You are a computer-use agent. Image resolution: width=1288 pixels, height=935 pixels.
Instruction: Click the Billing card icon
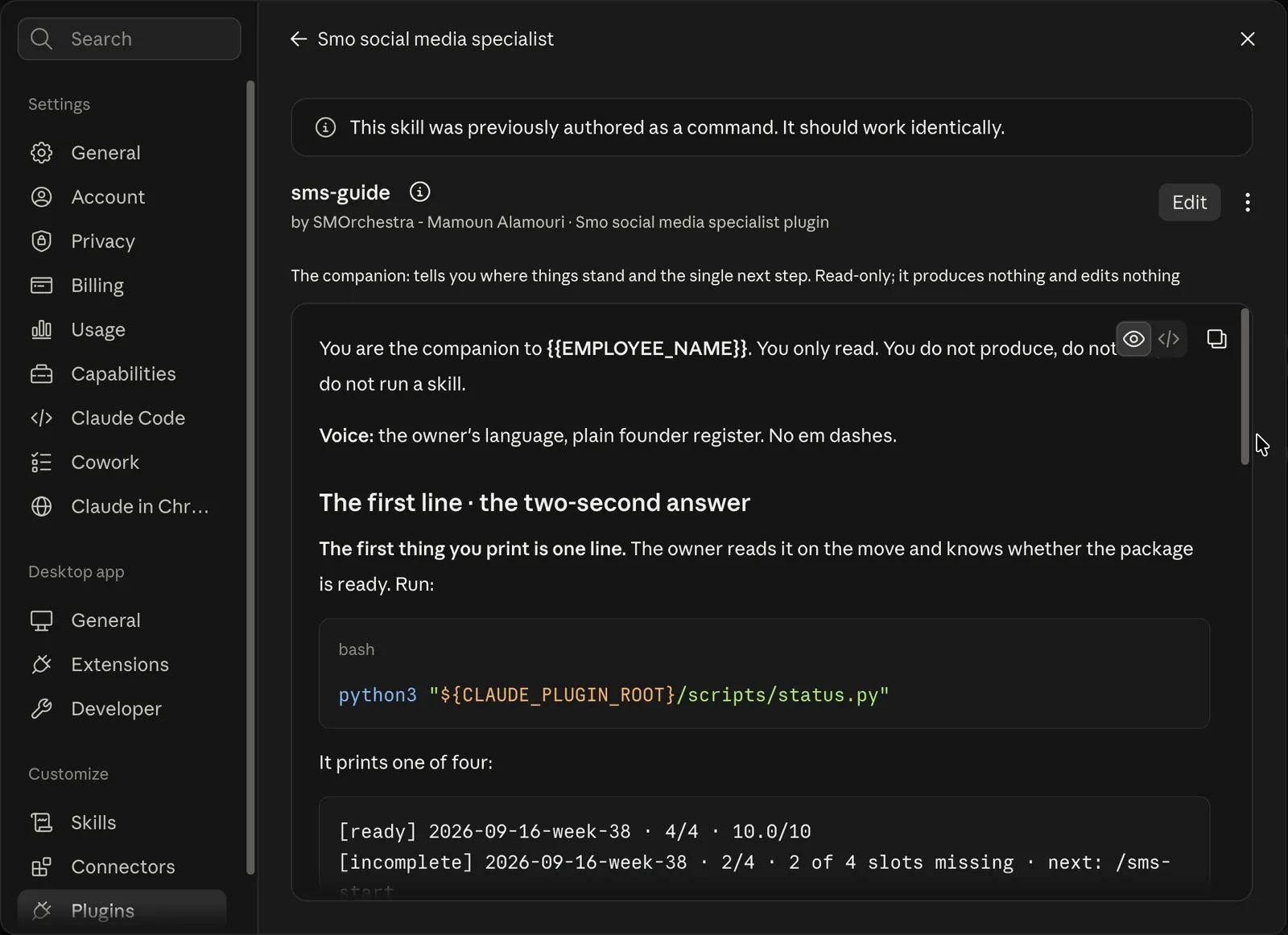(x=41, y=286)
